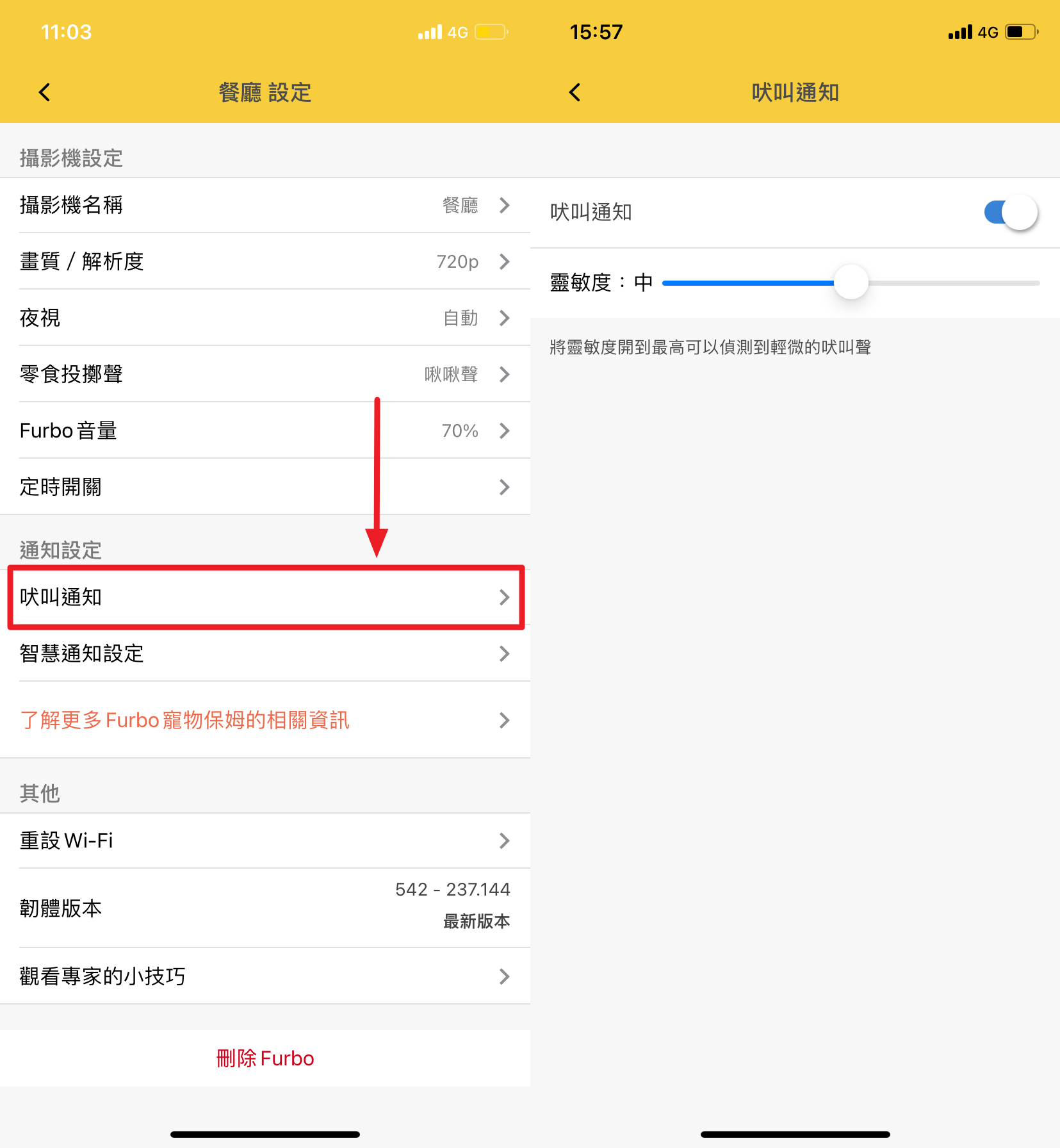This screenshot has width=1060, height=1148.
Task: Open the 夜視 setting
Action: tap(265, 318)
